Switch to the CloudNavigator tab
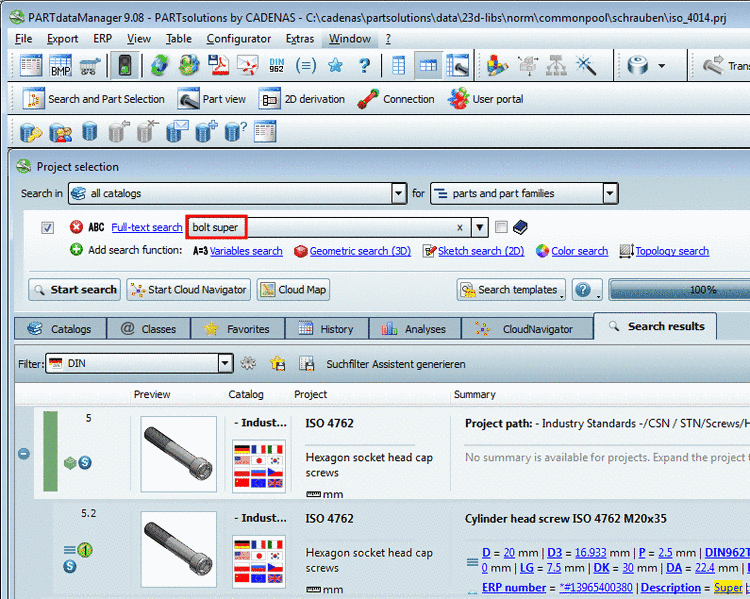The image size is (750, 599). click(527, 329)
